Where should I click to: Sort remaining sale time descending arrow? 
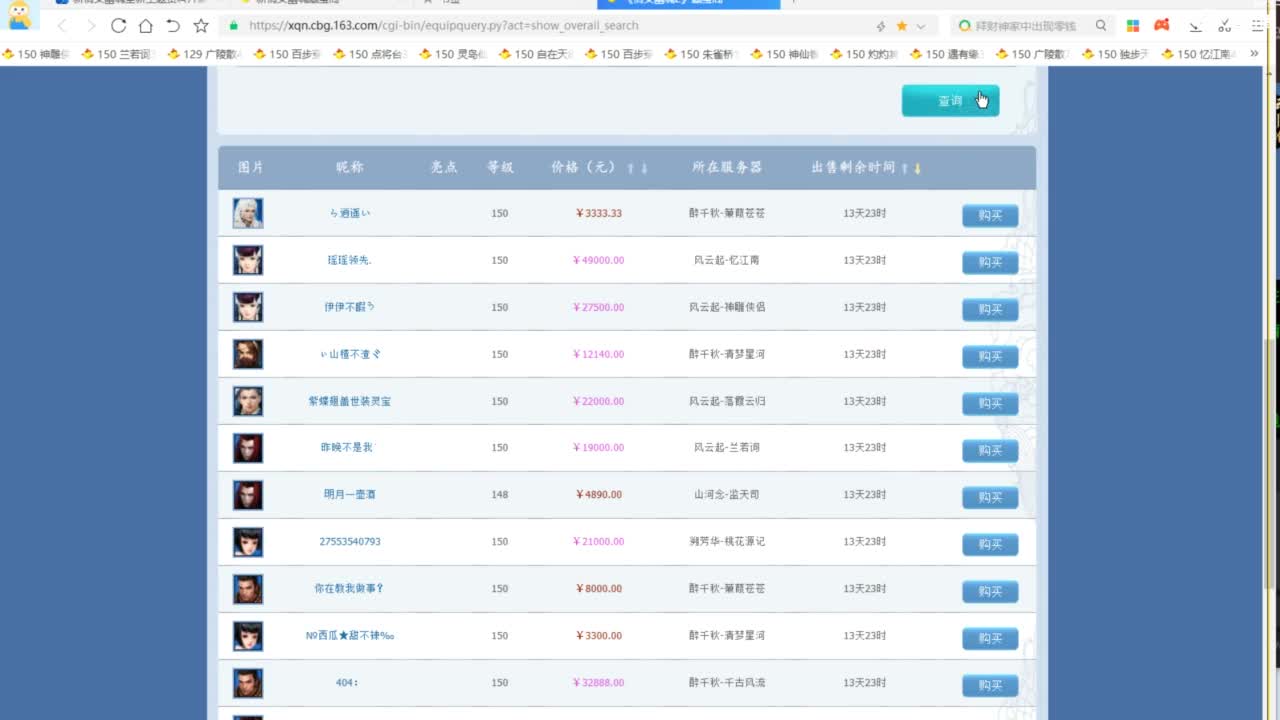point(917,169)
